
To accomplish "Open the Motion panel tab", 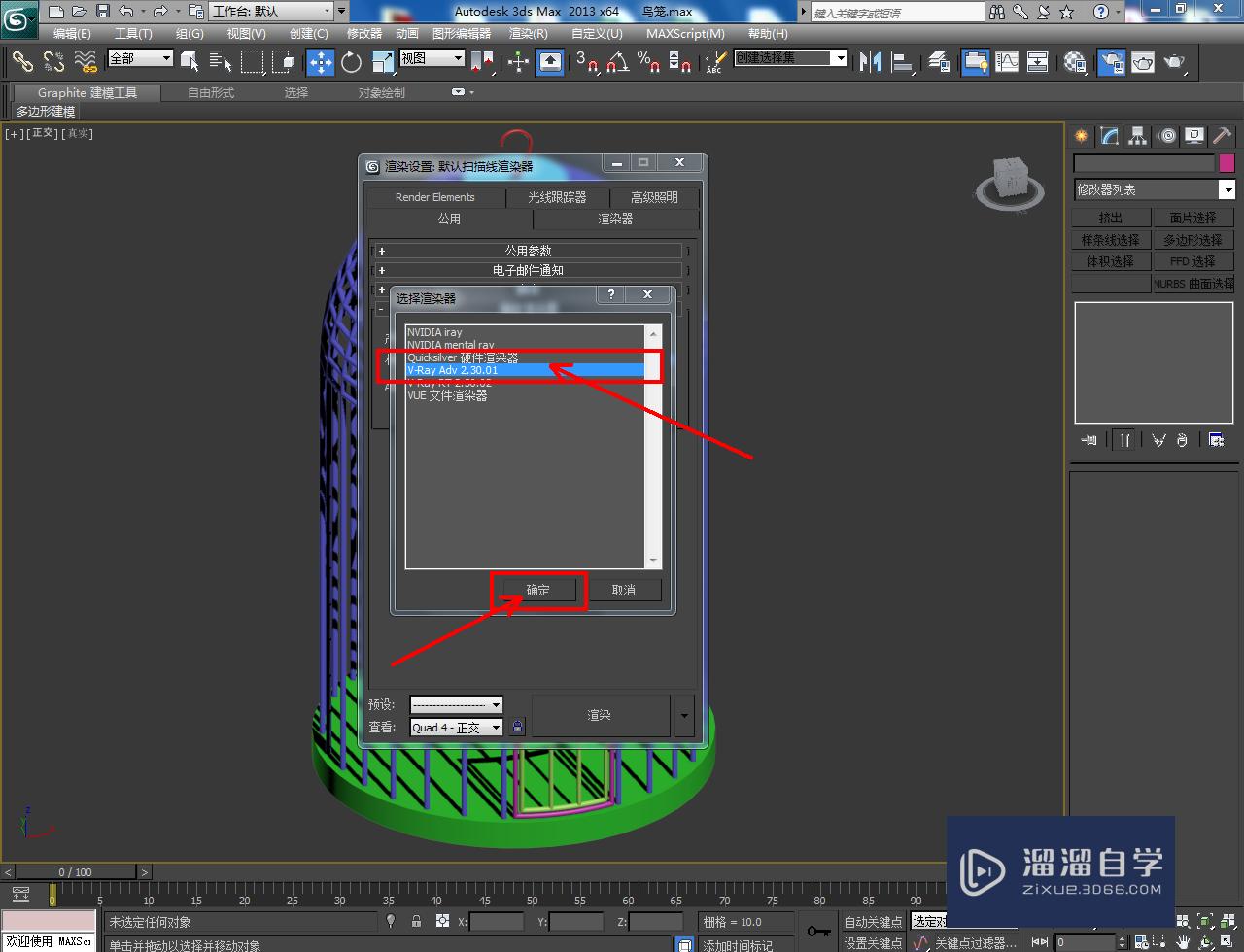I will pyautogui.click(x=1167, y=136).
